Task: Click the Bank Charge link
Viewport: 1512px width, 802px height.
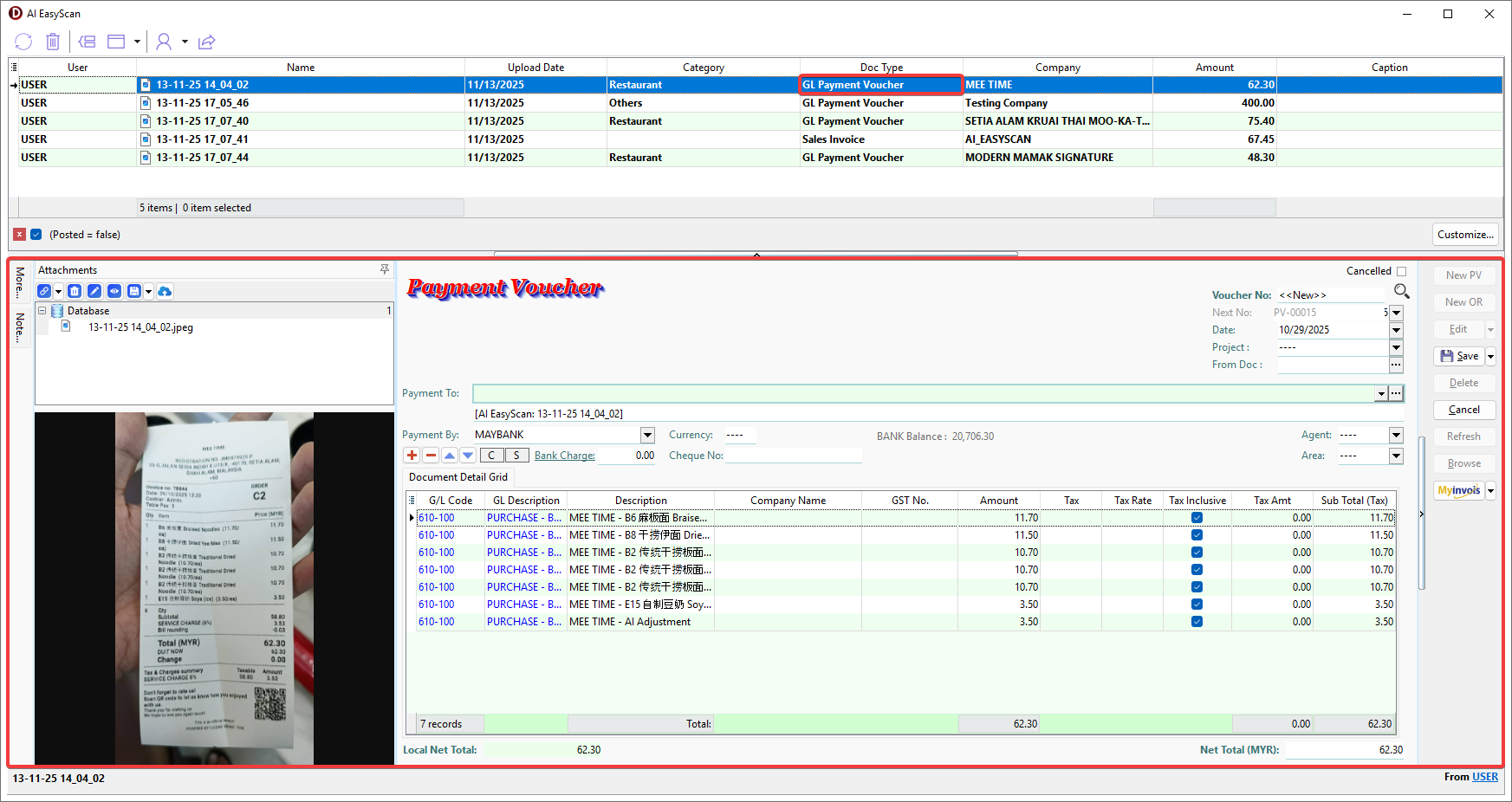Action: (564, 456)
